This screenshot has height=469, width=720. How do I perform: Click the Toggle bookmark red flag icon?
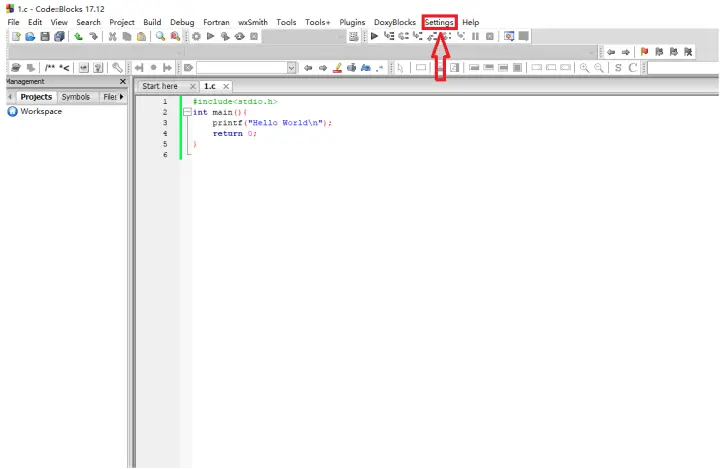[x=644, y=52]
